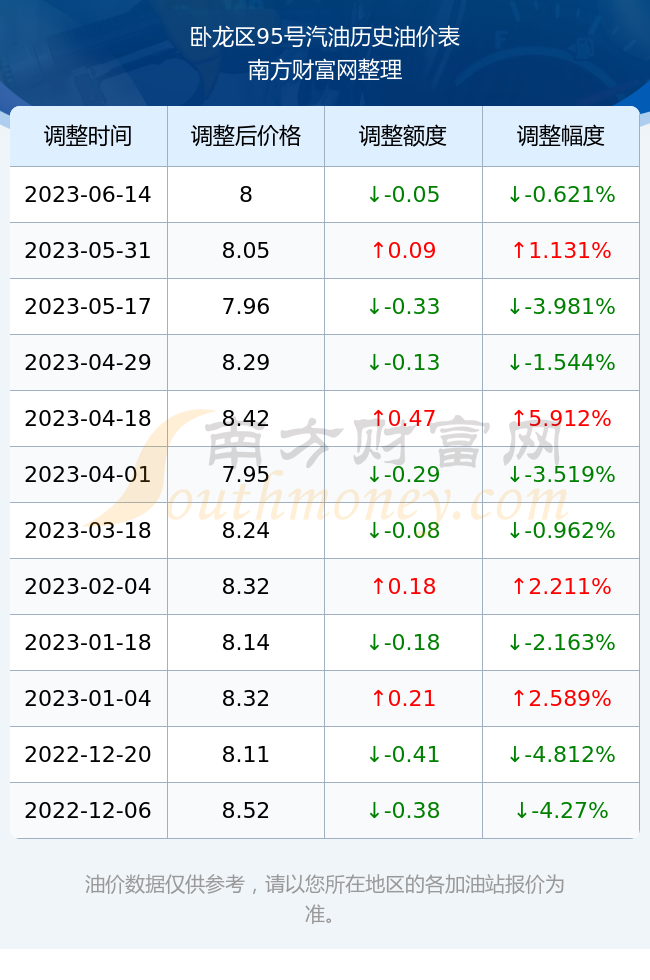Click the 油价数据仅供参考 disclaimer text
This screenshot has width=650, height=980.
164,884
